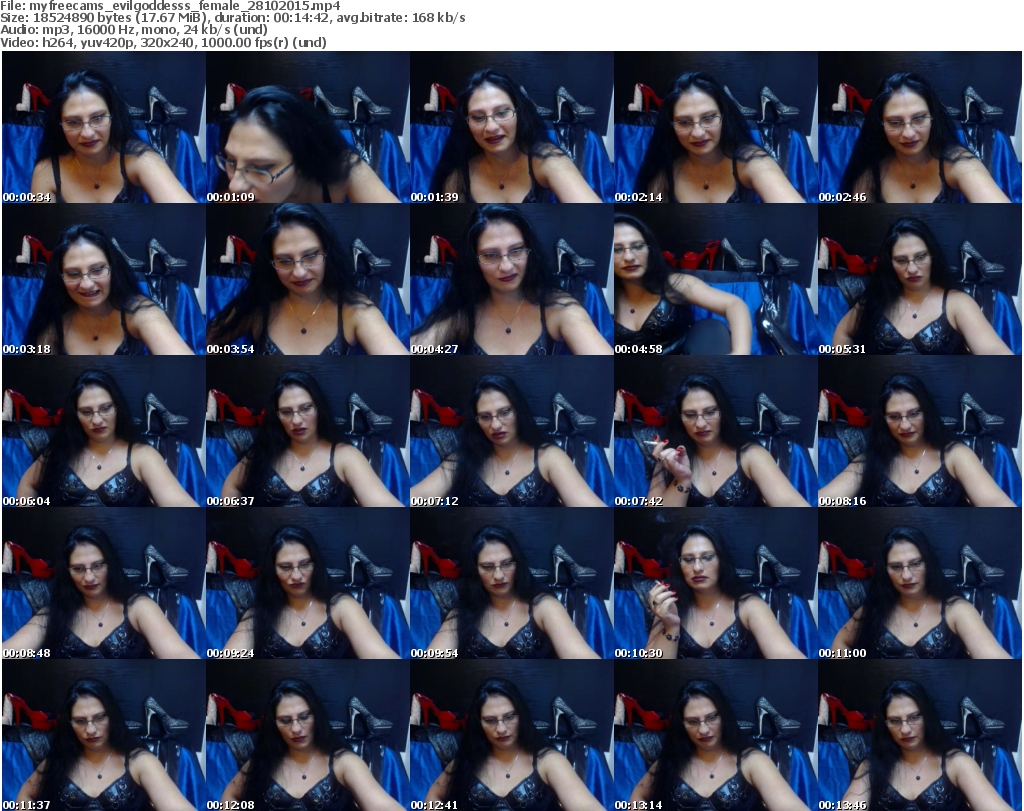The width and height of the screenshot is (1024, 811).
Task: Click the frame stamped 00:12:08
Action: point(308,735)
